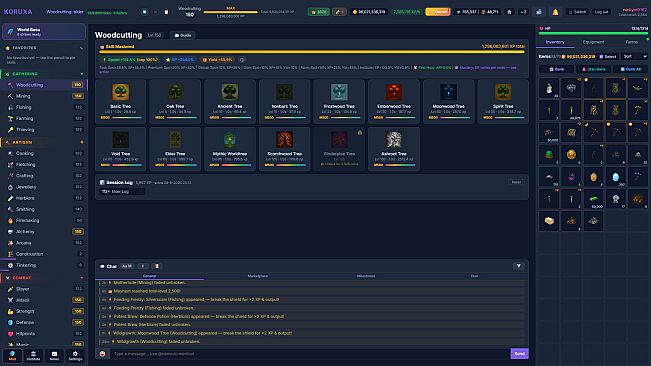The height and width of the screenshot is (366, 651).
Task: Open the World Boss banner
Action: point(44,32)
